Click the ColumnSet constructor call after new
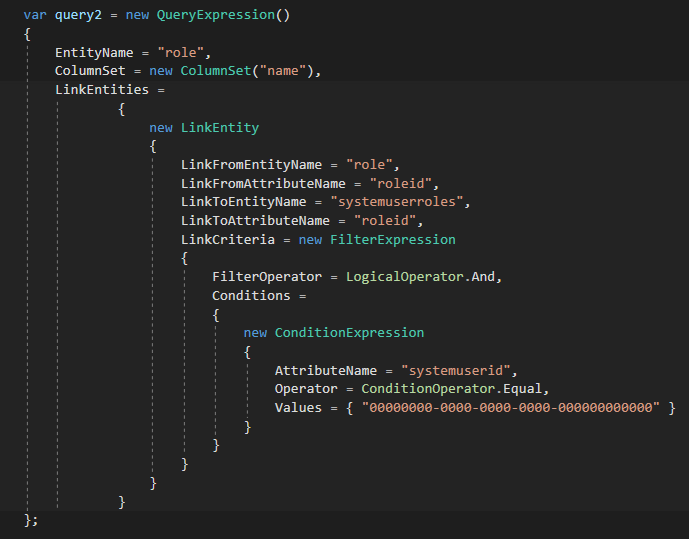The height and width of the screenshot is (539, 689). coord(216,71)
